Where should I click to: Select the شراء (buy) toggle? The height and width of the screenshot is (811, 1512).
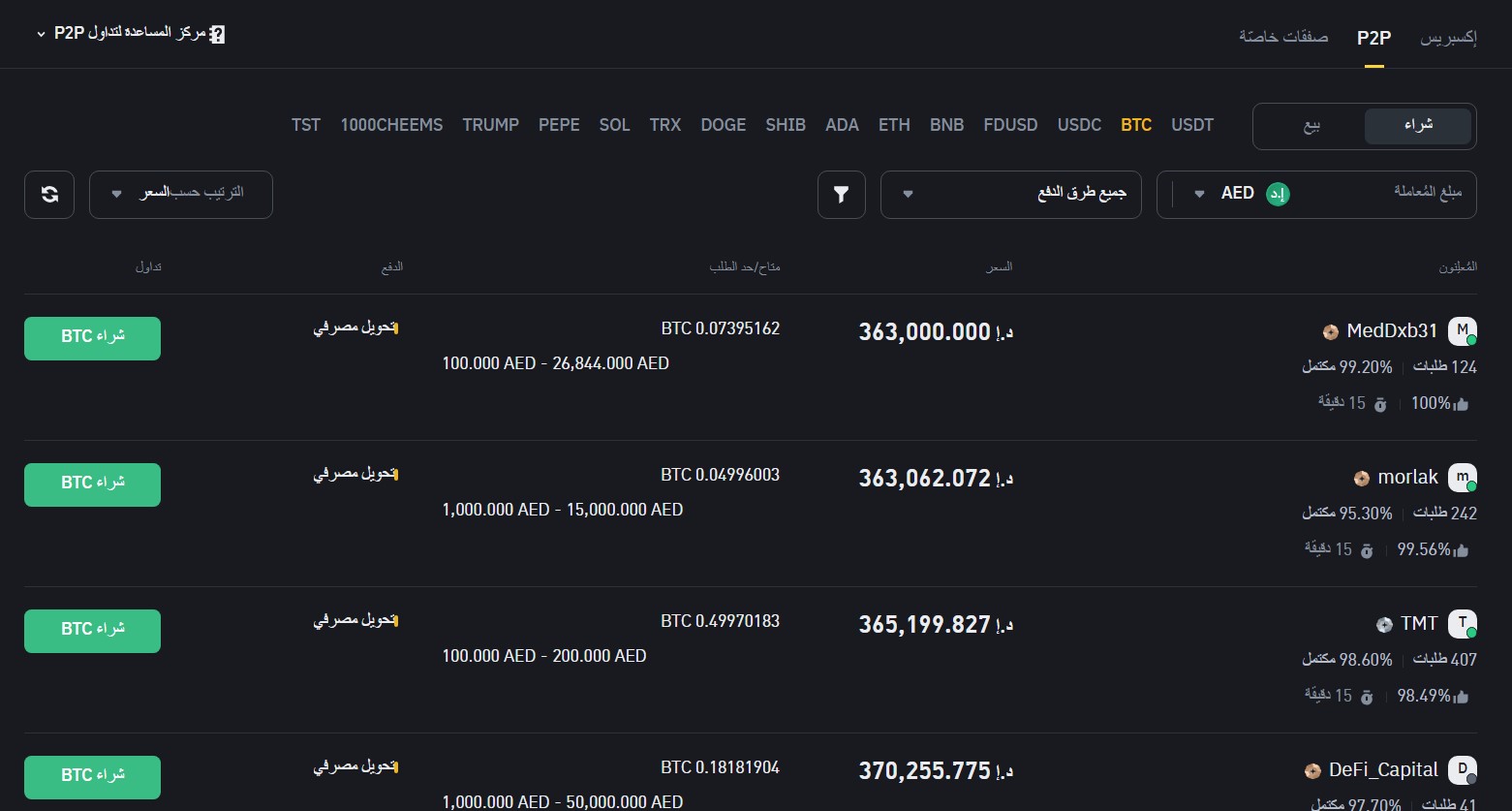1418,126
